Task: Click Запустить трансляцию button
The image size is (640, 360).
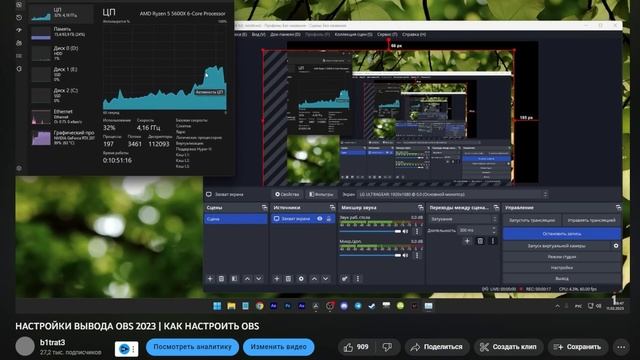Action: [x=532, y=220]
